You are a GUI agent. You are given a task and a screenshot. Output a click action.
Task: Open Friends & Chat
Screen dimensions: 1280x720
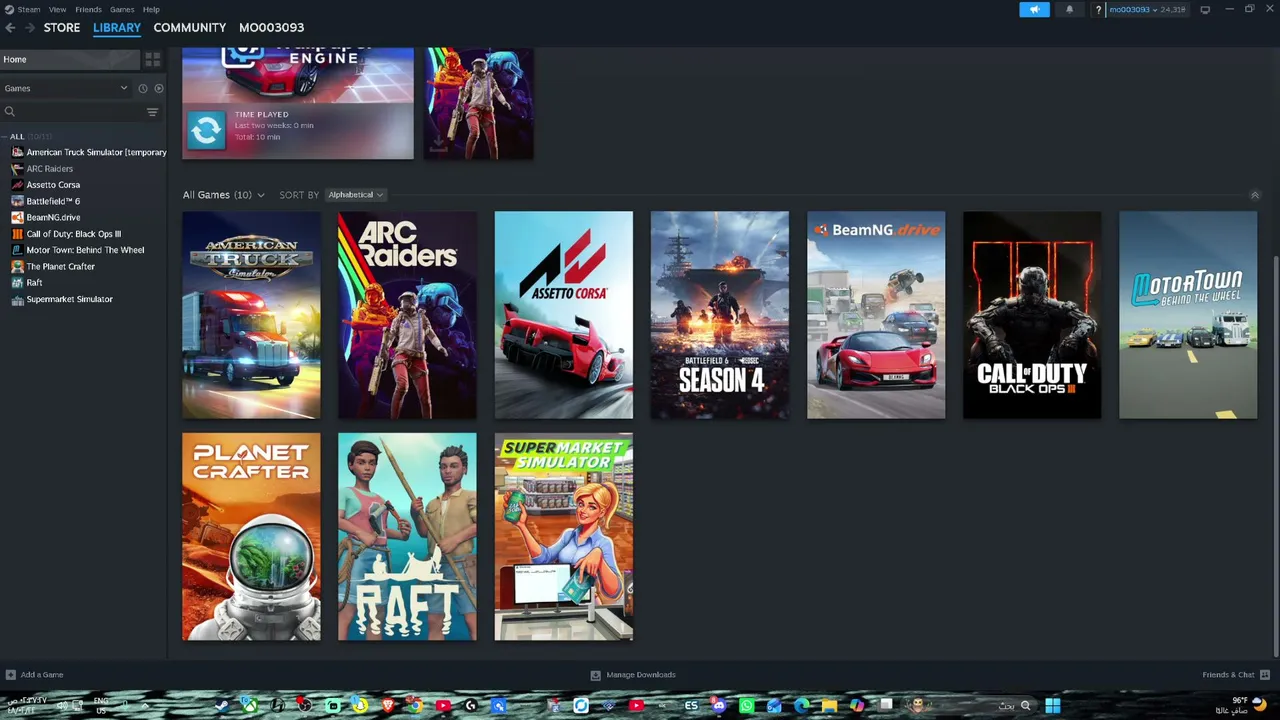[x=1228, y=675]
